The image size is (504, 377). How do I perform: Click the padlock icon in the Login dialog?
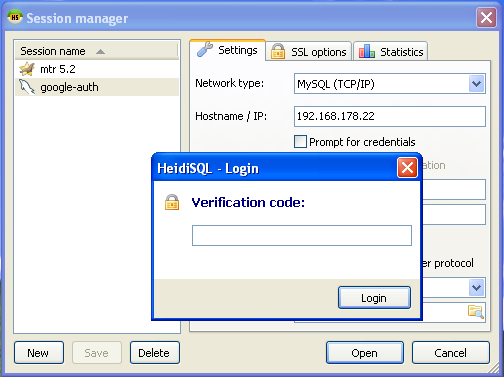pyautogui.click(x=172, y=202)
